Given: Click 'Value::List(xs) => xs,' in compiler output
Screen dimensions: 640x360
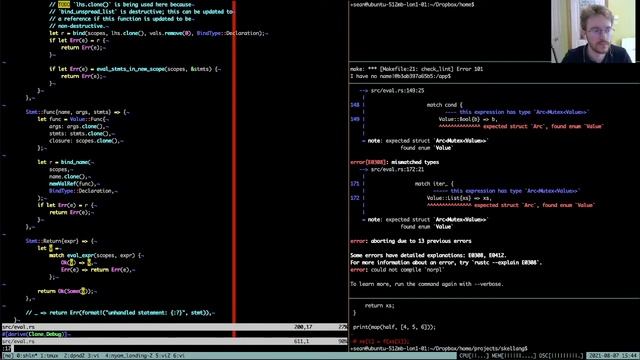Looking at the screenshot, I should (x=459, y=198).
